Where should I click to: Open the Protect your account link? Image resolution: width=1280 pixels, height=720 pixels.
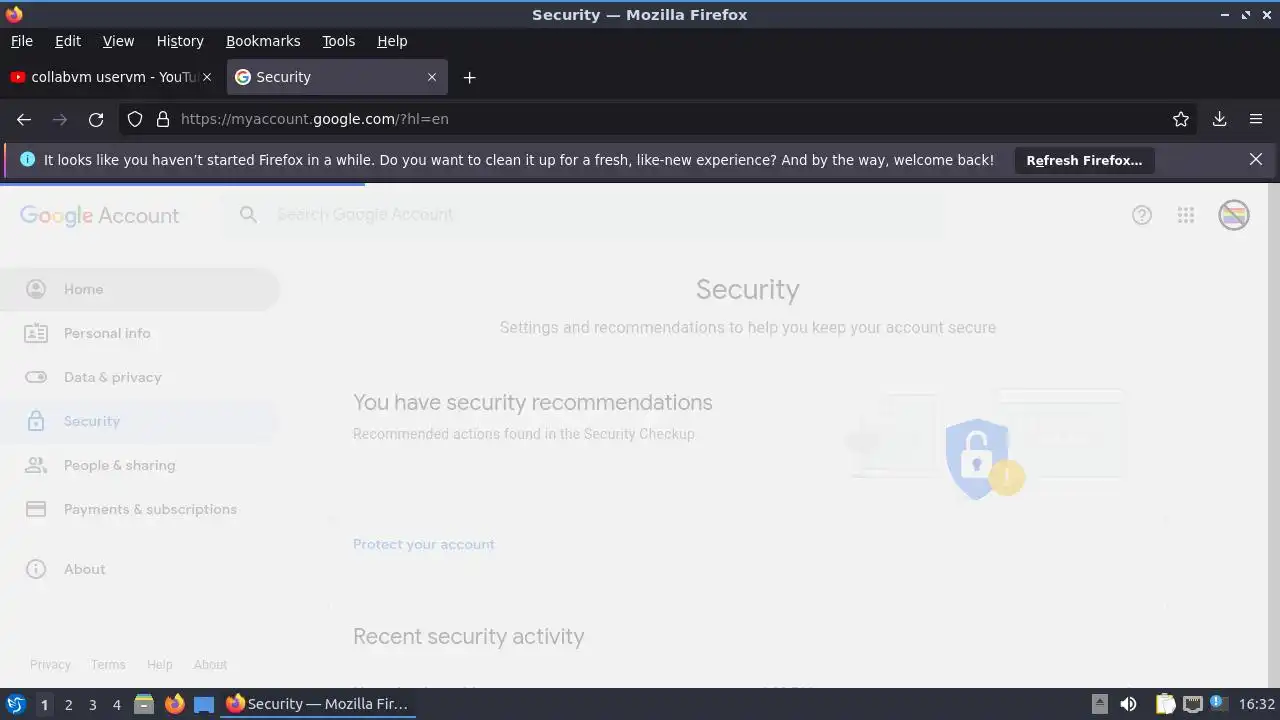pos(424,544)
